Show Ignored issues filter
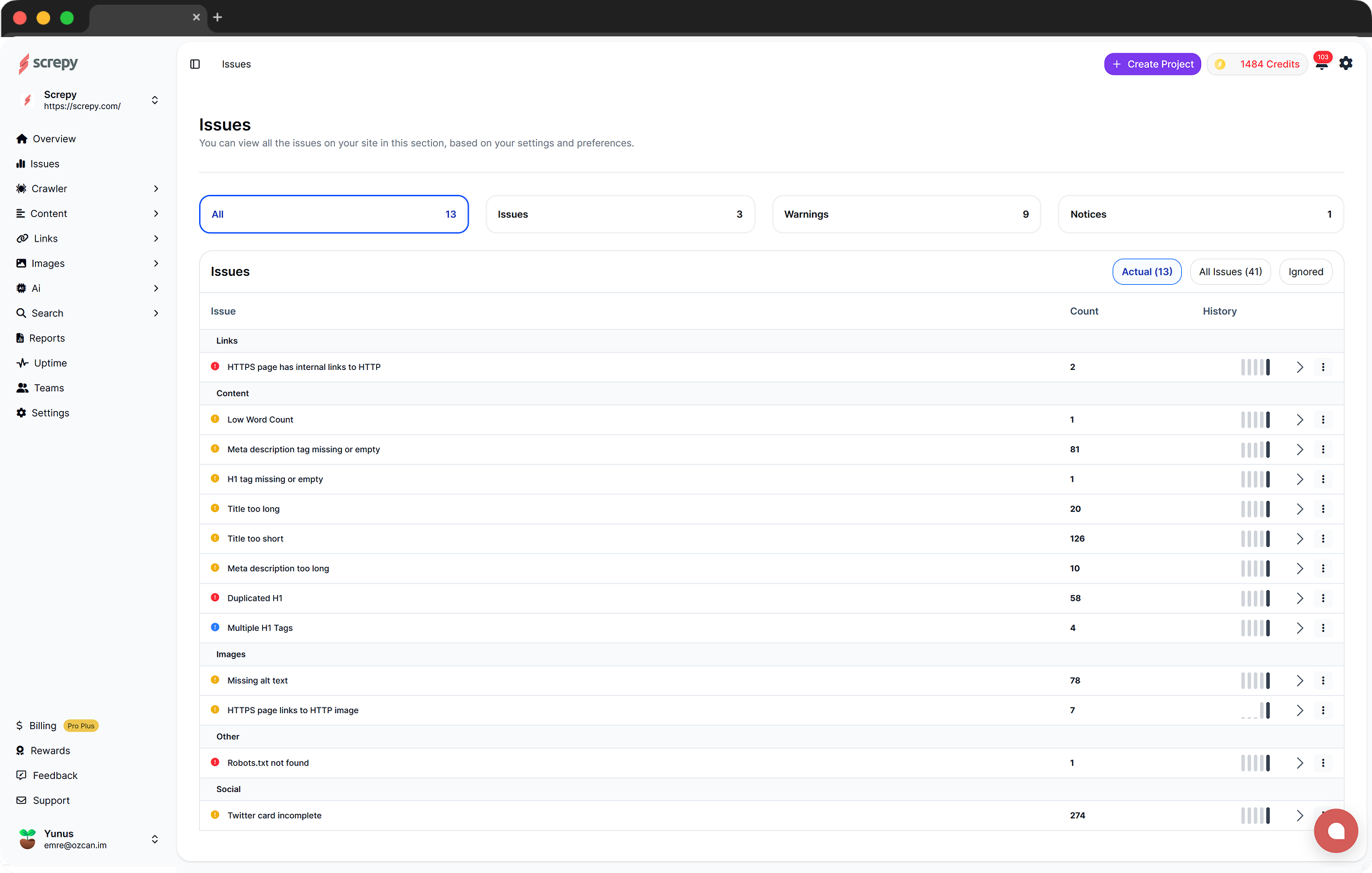This screenshot has width=1372, height=873. (x=1305, y=272)
